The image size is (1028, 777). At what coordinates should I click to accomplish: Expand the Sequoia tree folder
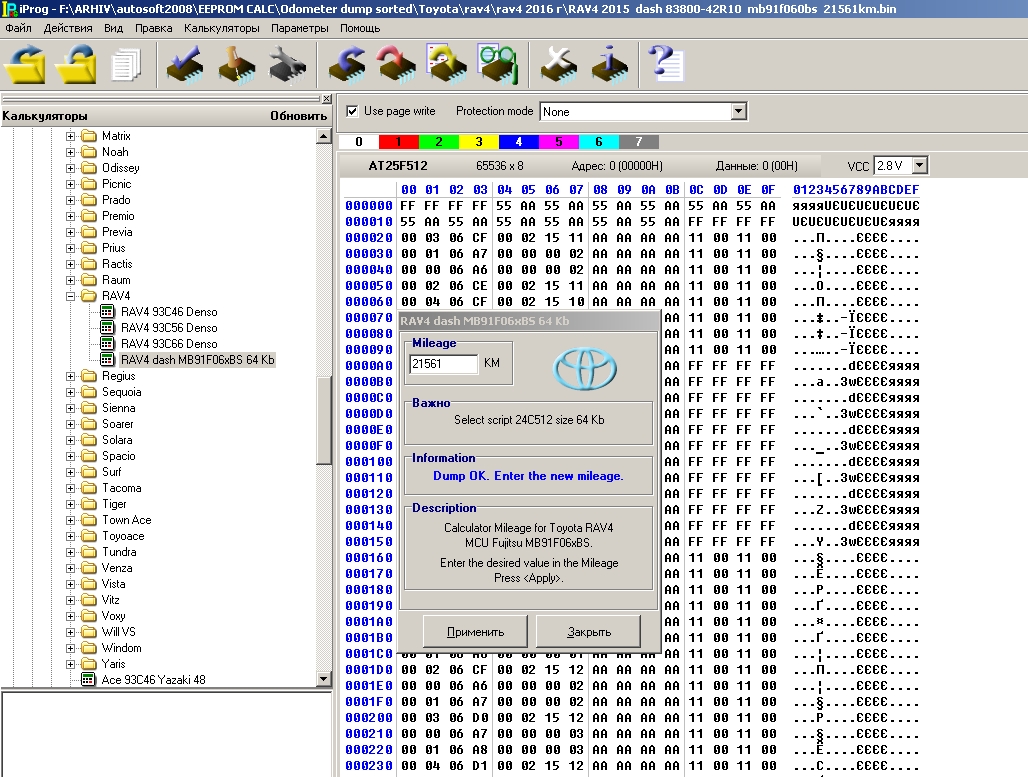tap(70, 392)
